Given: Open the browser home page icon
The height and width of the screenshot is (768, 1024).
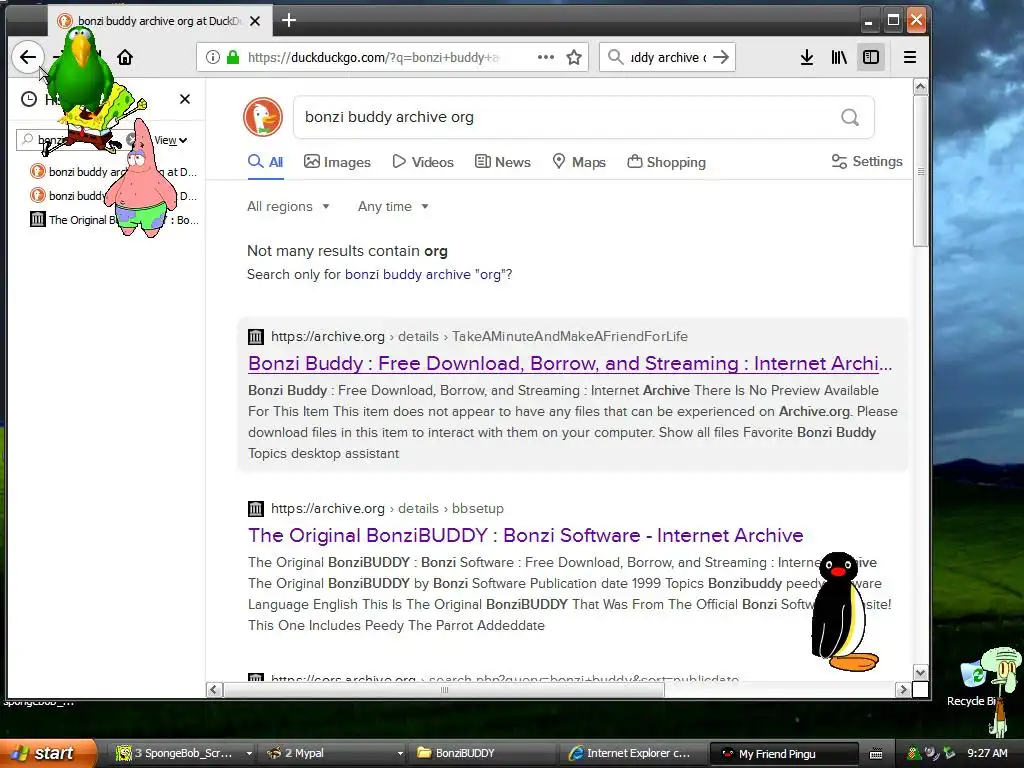Looking at the screenshot, I should tap(125, 57).
